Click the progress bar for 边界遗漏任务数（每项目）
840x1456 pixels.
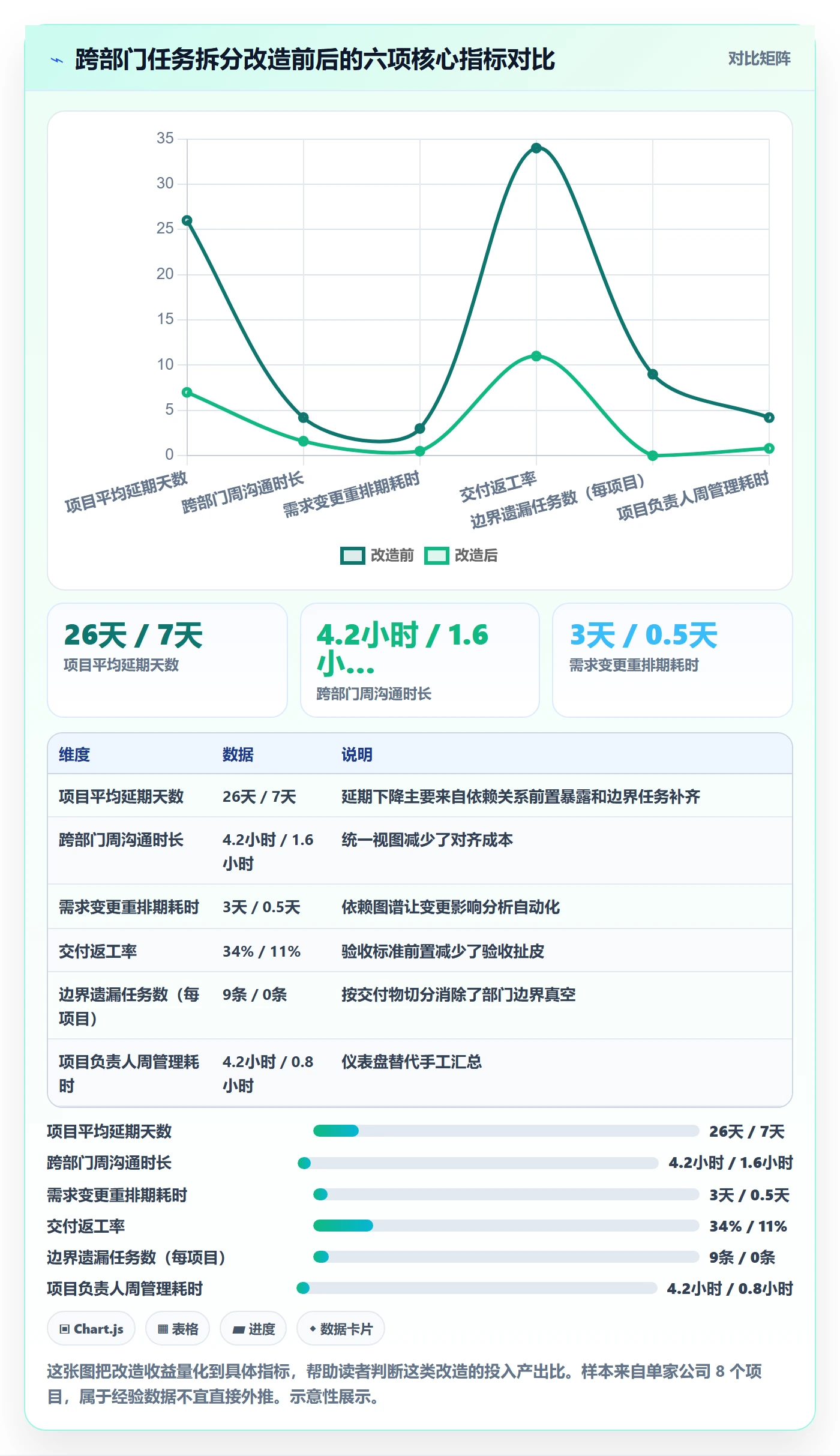[x=506, y=1257]
